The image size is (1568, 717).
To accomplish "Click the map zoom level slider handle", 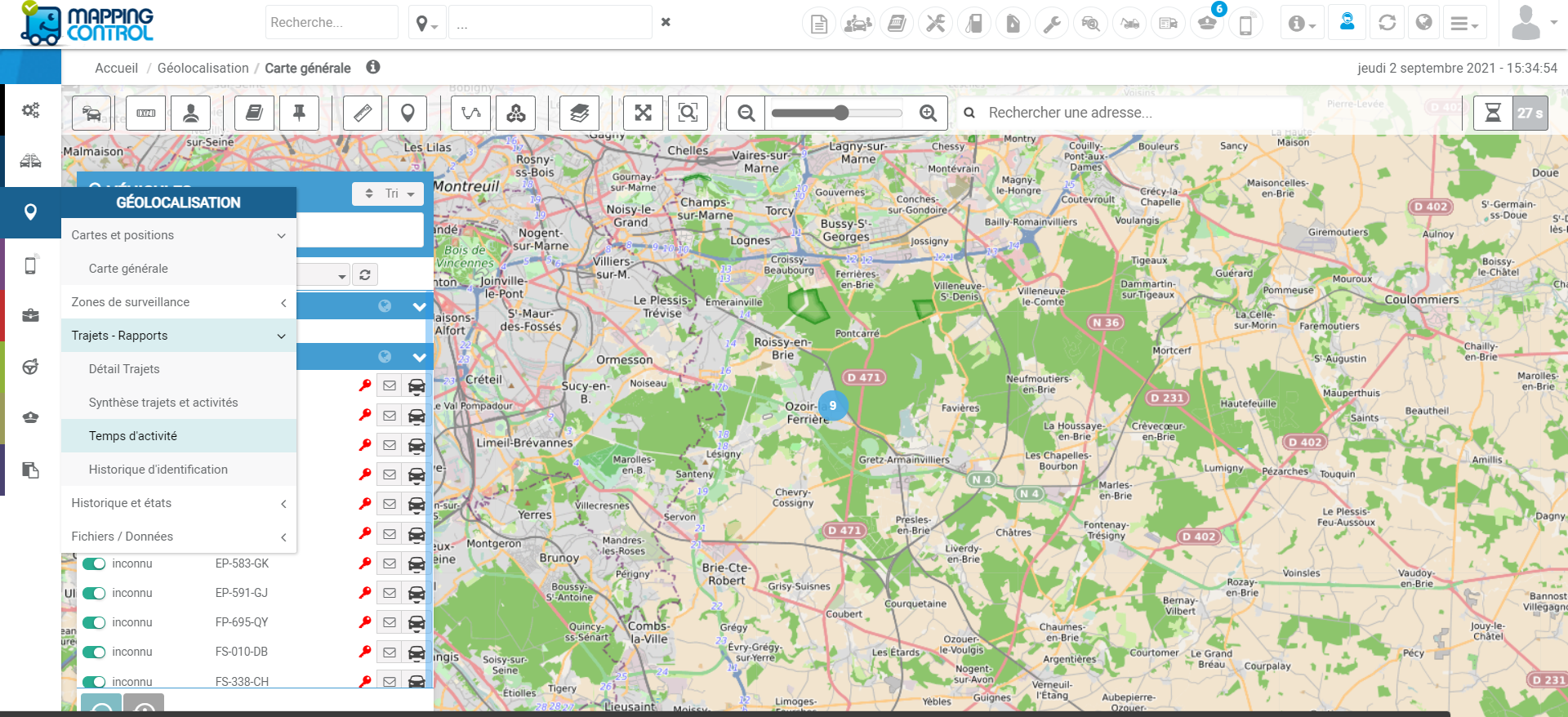I will click(x=841, y=113).
